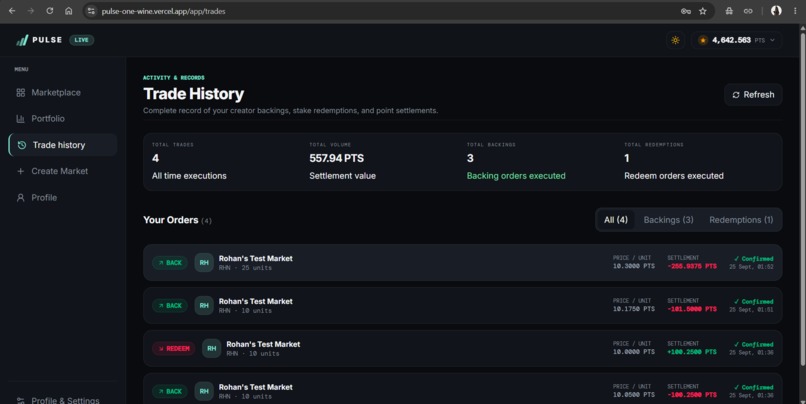Click the red REDEEM badge
This screenshot has width=806, height=404.
(174, 348)
